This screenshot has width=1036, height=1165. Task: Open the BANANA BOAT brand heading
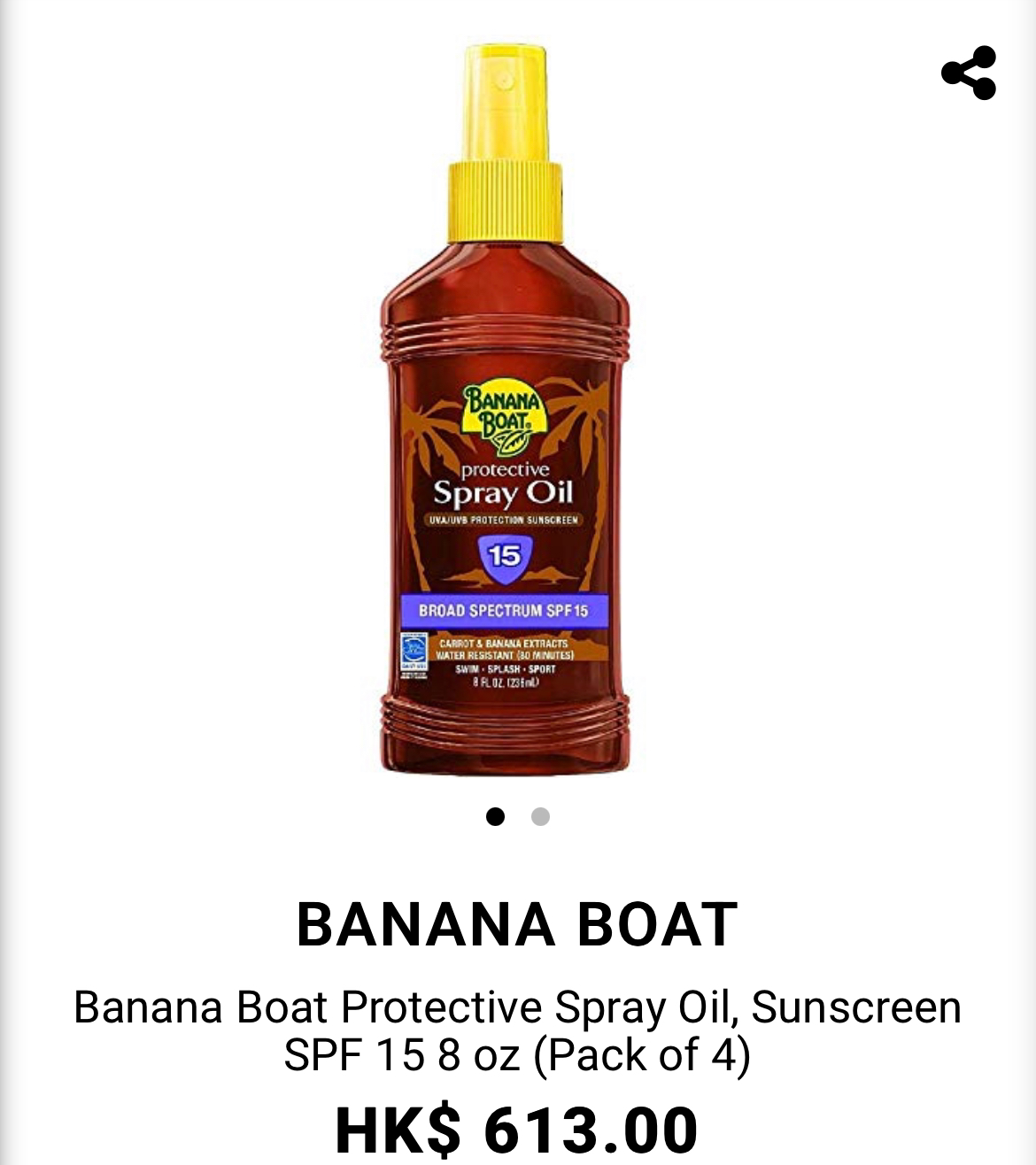[x=517, y=924]
